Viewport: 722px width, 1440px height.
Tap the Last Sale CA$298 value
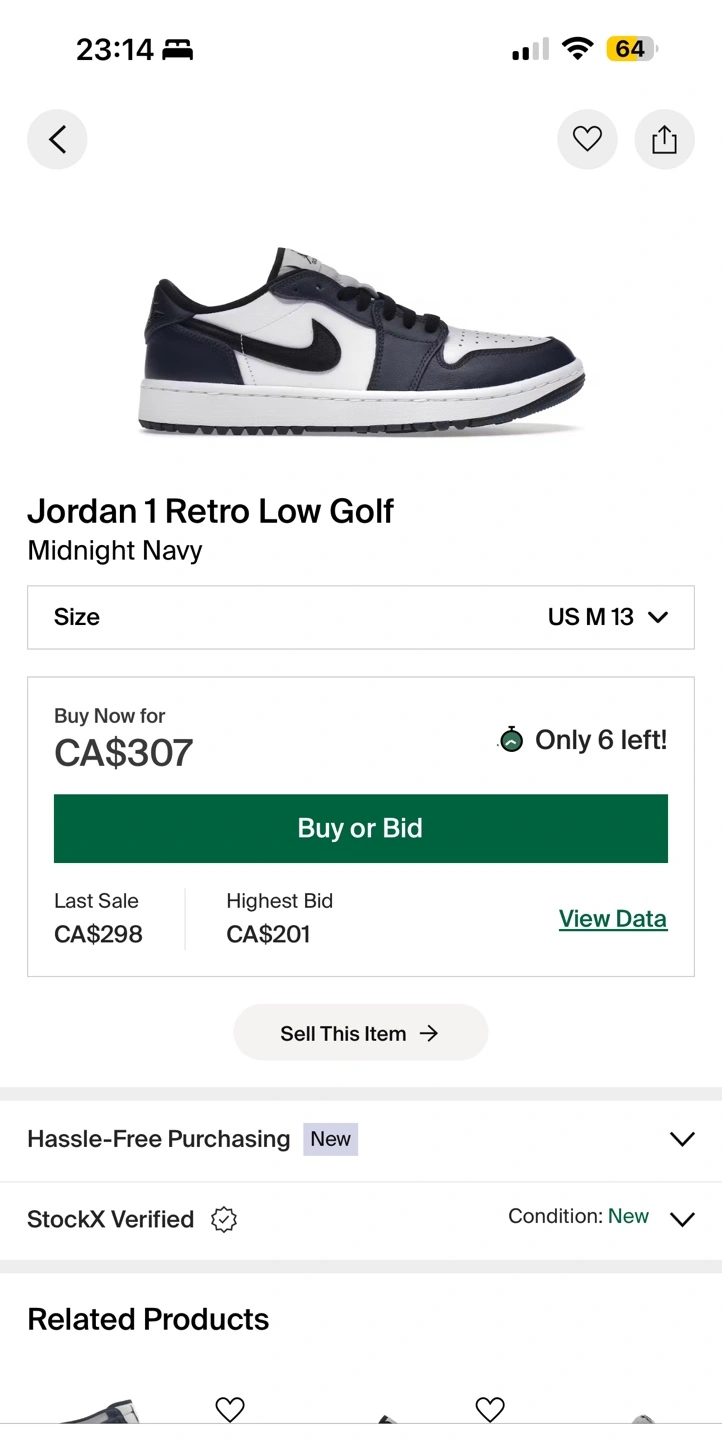tap(98, 934)
